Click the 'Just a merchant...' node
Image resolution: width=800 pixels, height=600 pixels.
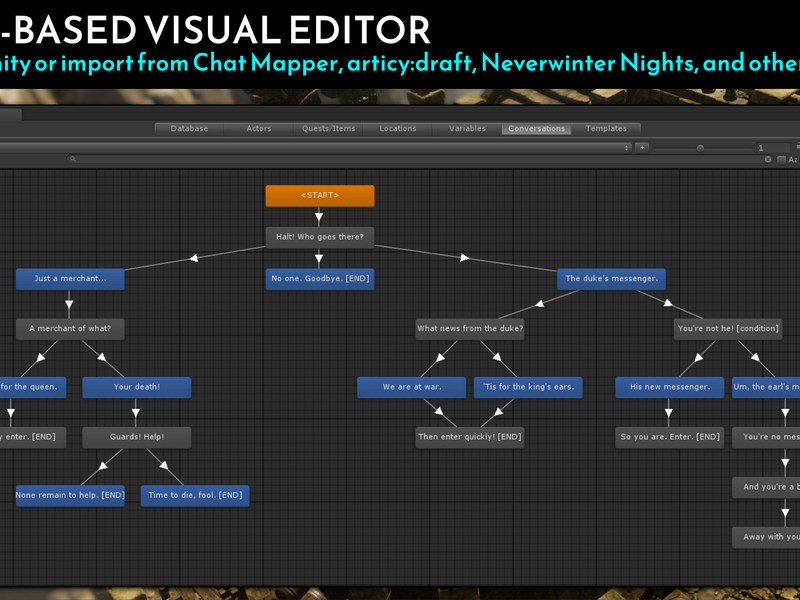70,280
